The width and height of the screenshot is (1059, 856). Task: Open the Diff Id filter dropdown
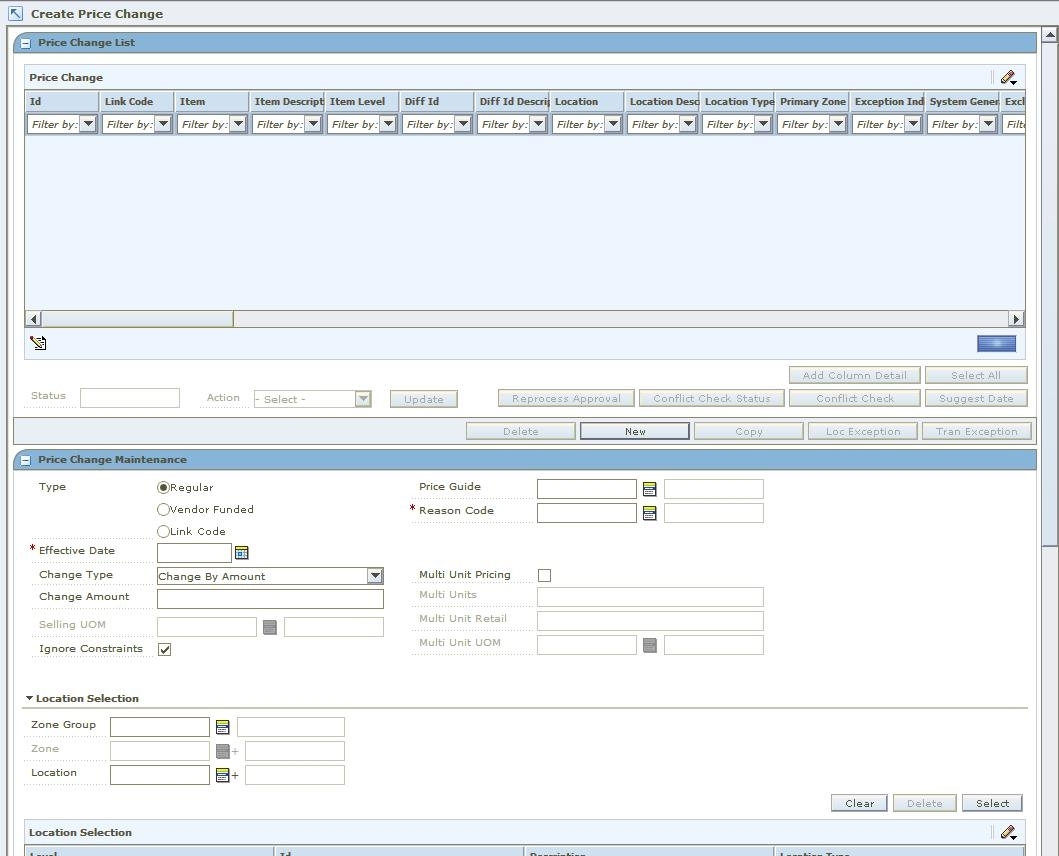[x=463, y=124]
